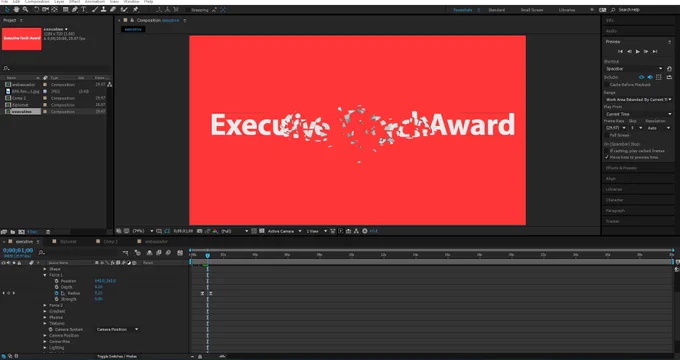
Task: Step back one frame in Preview panel
Action: 629,52
